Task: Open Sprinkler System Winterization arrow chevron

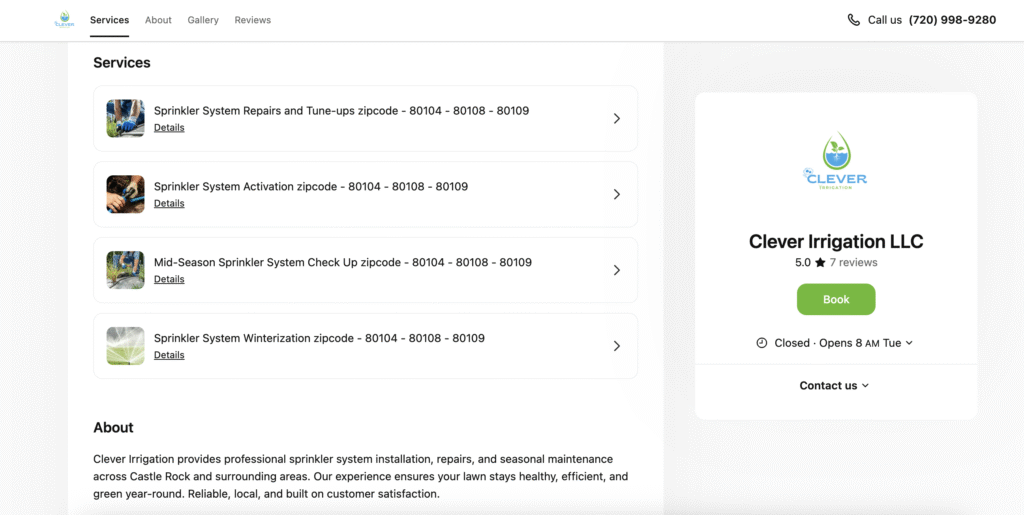Action: tap(617, 346)
